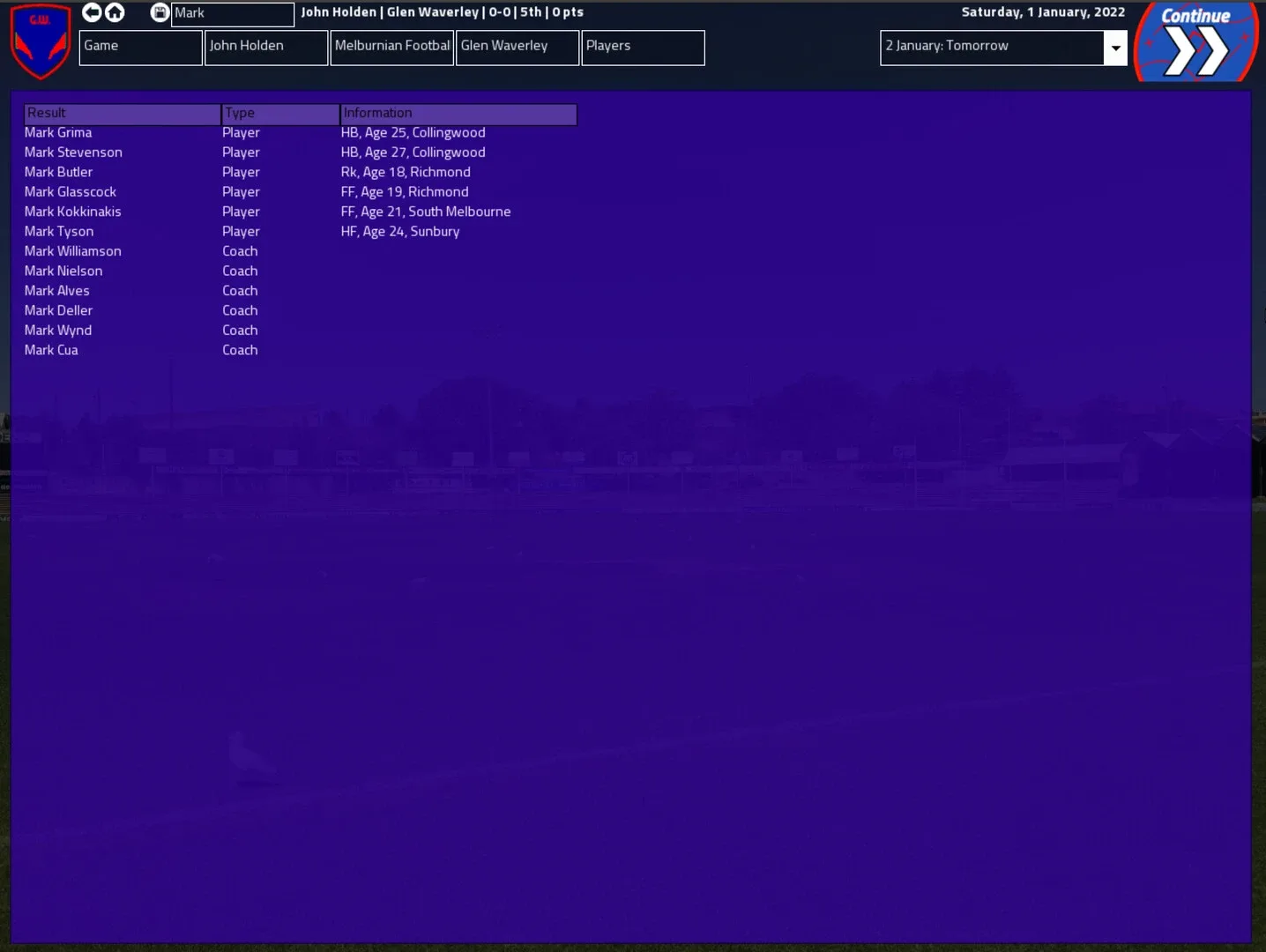Select coach Mark Cua result
The image size is (1266, 952).
click(x=51, y=350)
